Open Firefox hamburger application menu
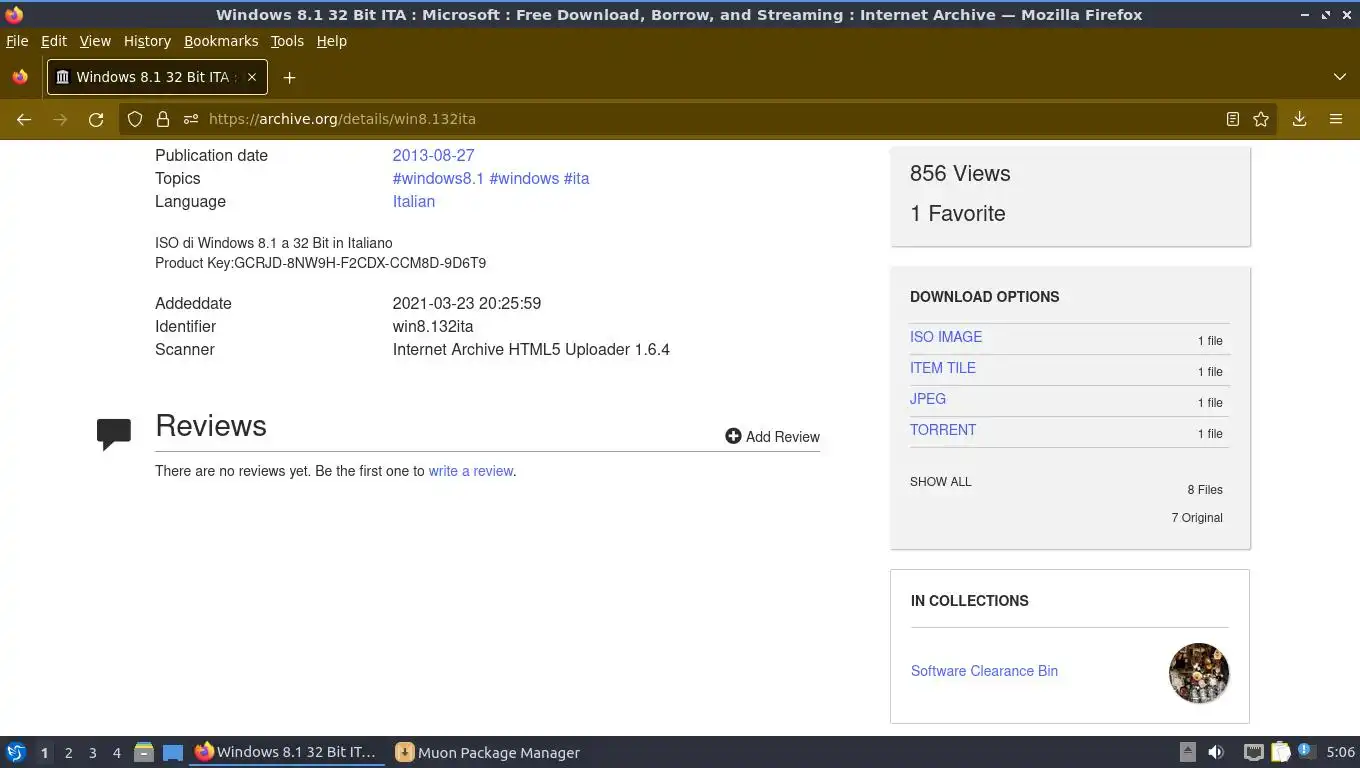The image size is (1360, 768). pos(1335,119)
